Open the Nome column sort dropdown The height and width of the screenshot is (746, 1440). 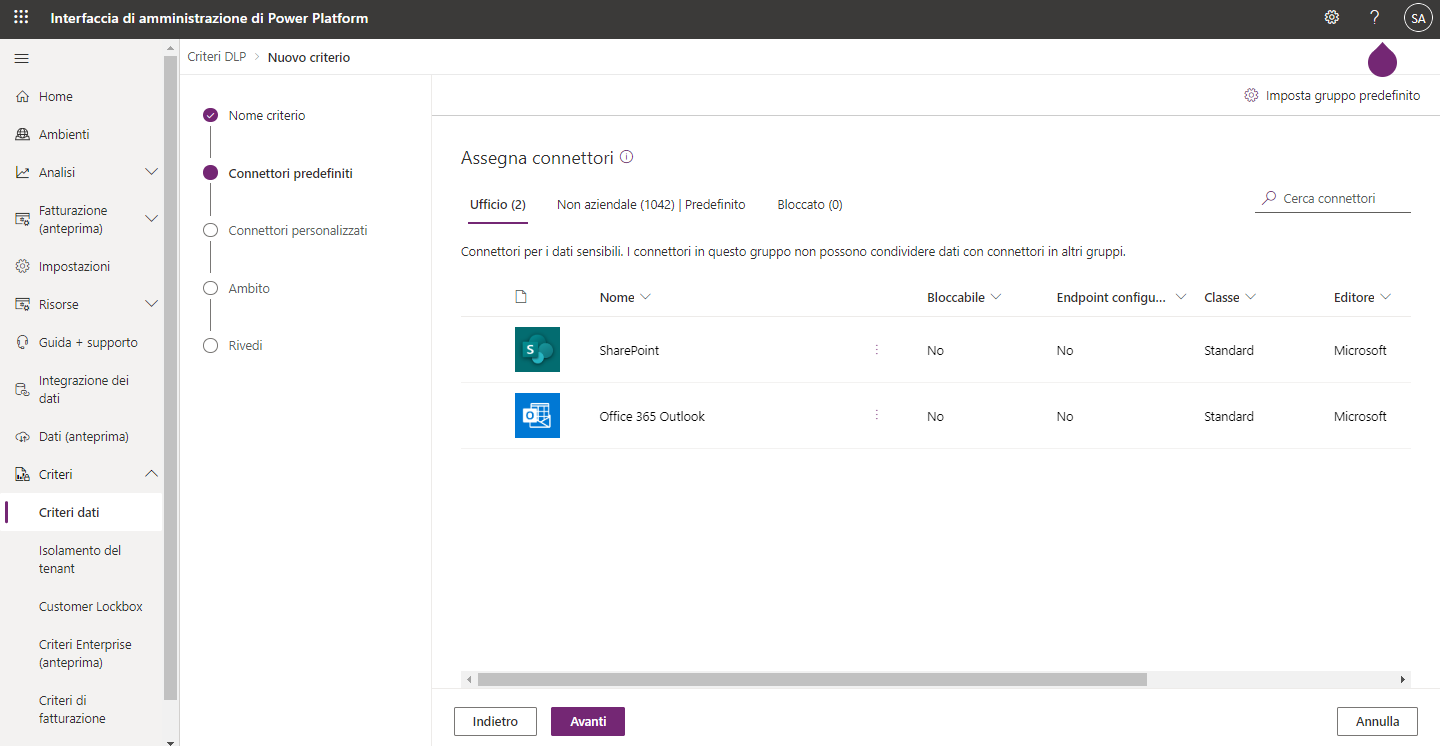coord(645,297)
